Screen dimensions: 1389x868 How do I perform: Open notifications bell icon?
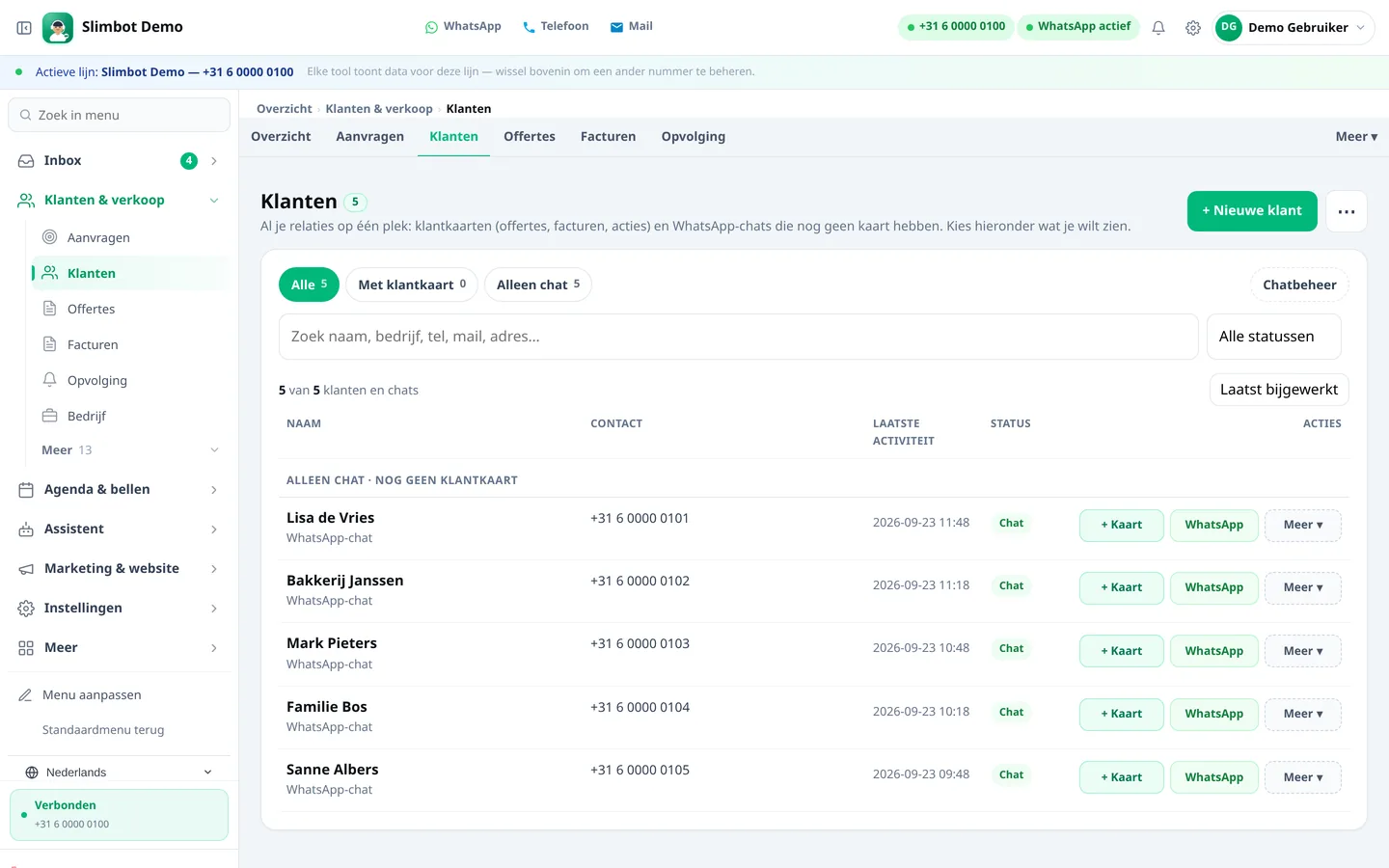coord(1158,28)
